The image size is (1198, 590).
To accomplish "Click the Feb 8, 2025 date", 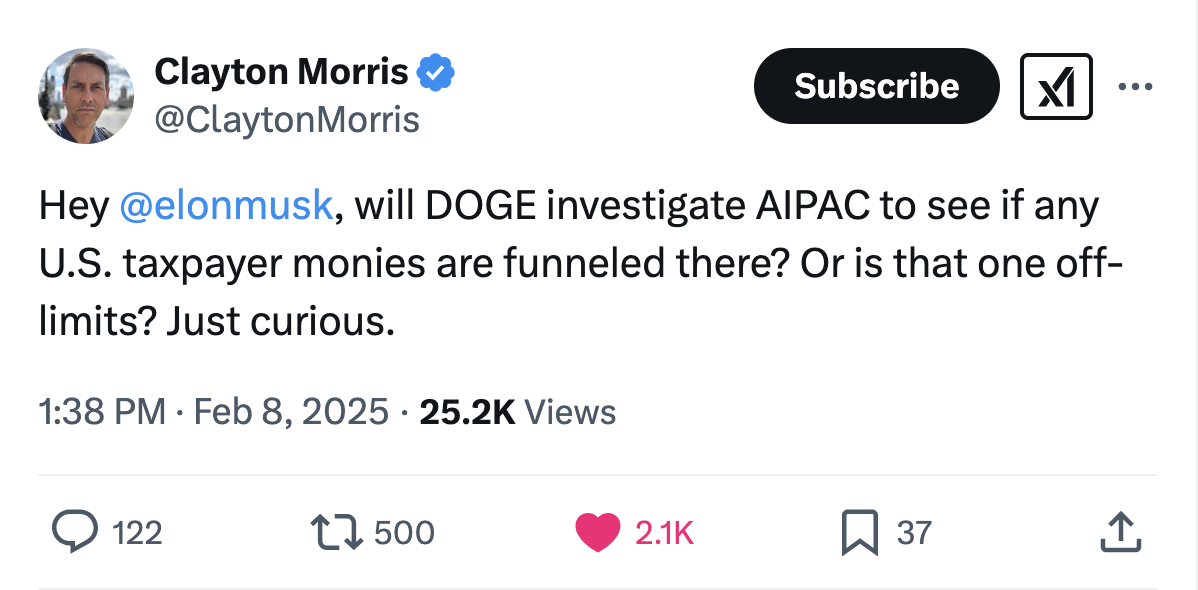I will tap(291, 413).
